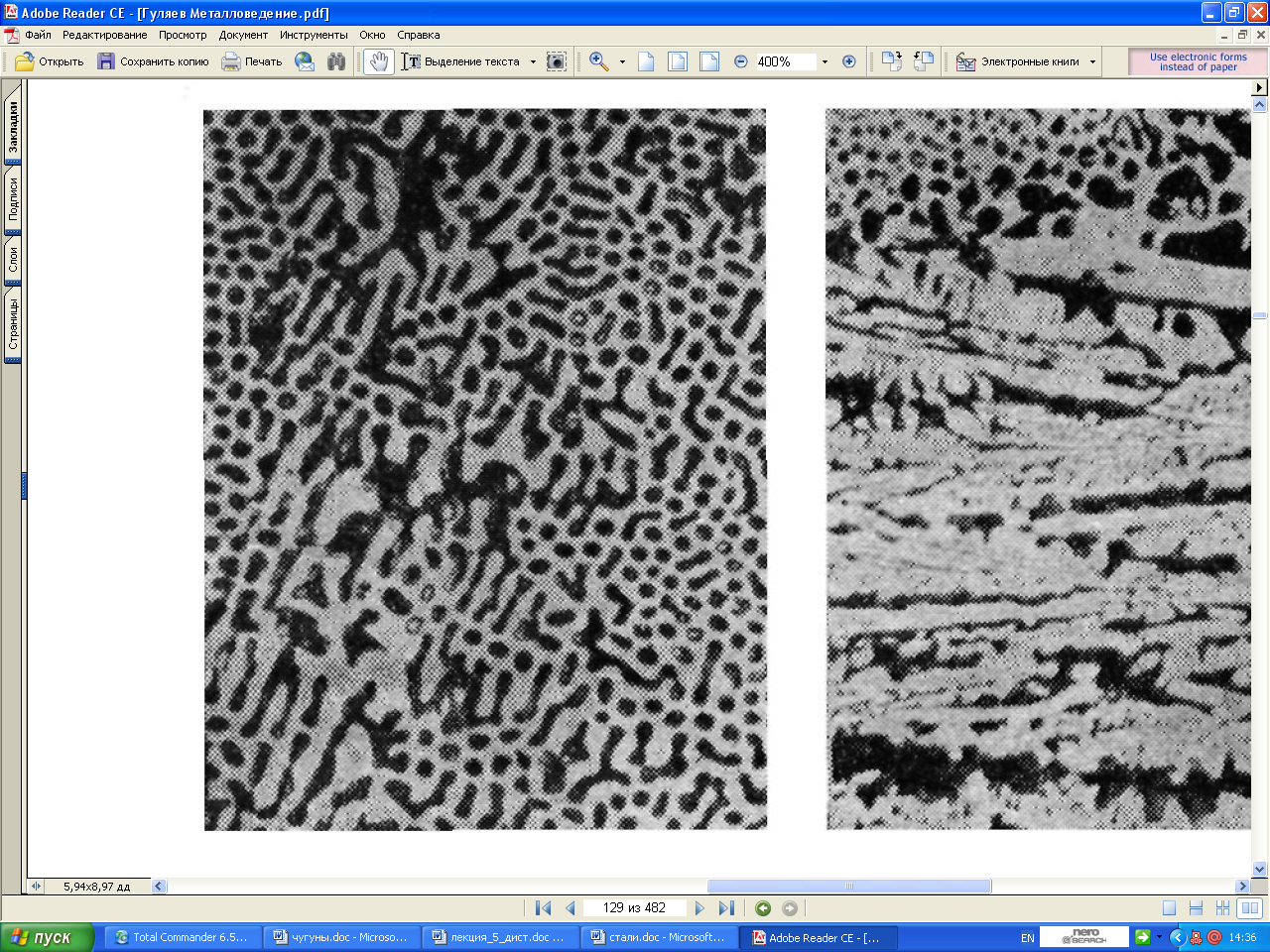
Task: Print the document via Печать
Action: click(x=252, y=61)
